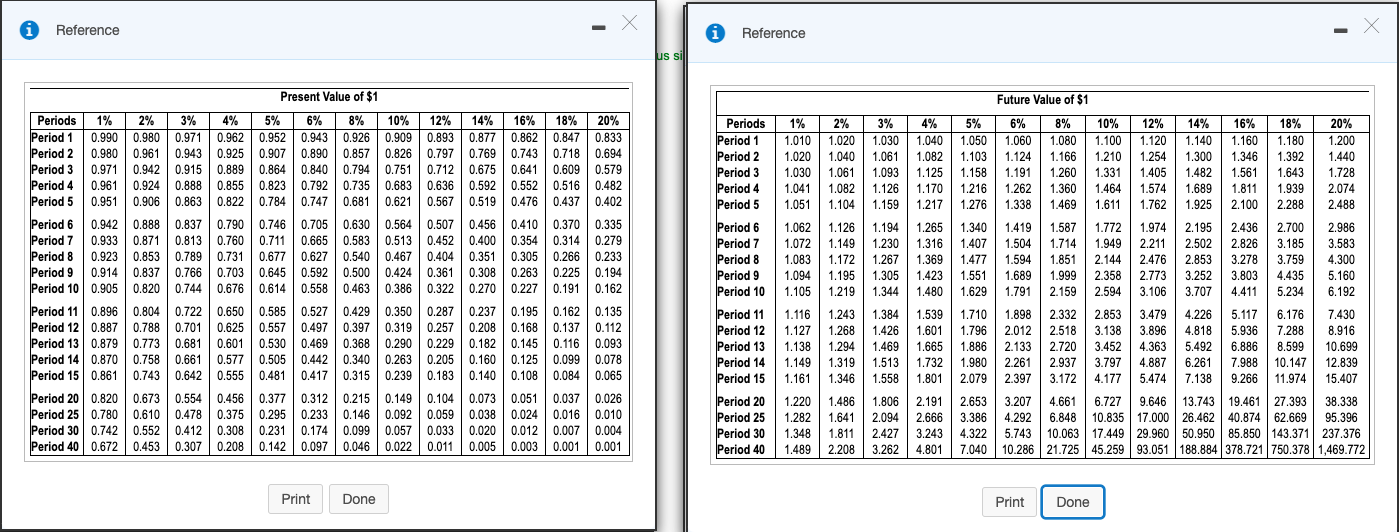Click the 6% column header in Present Value table
This screenshot has height=532, width=1399.
click(316, 121)
